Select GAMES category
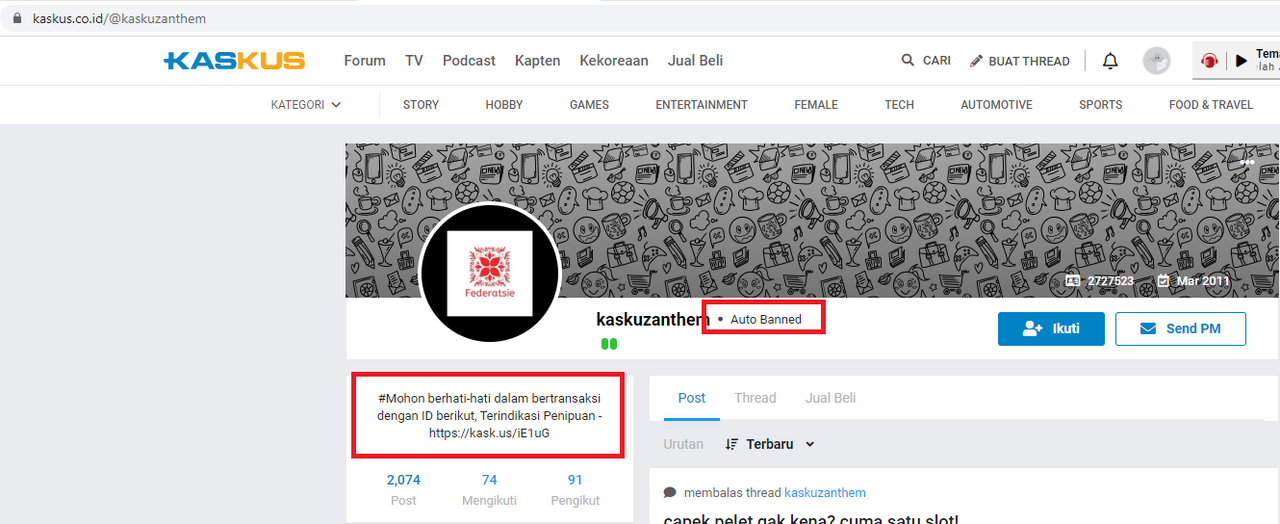 click(x=590, y=104)
